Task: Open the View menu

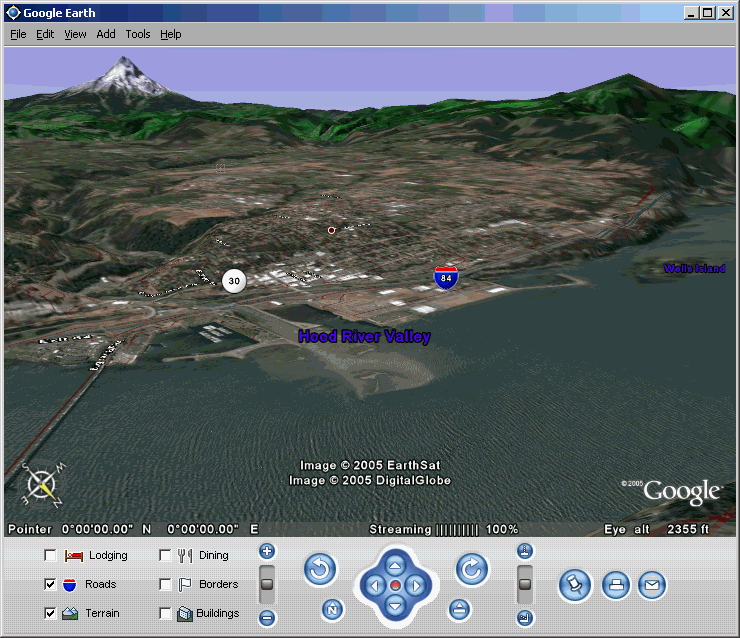Action: pyautogui.click(x=75, y=34)
